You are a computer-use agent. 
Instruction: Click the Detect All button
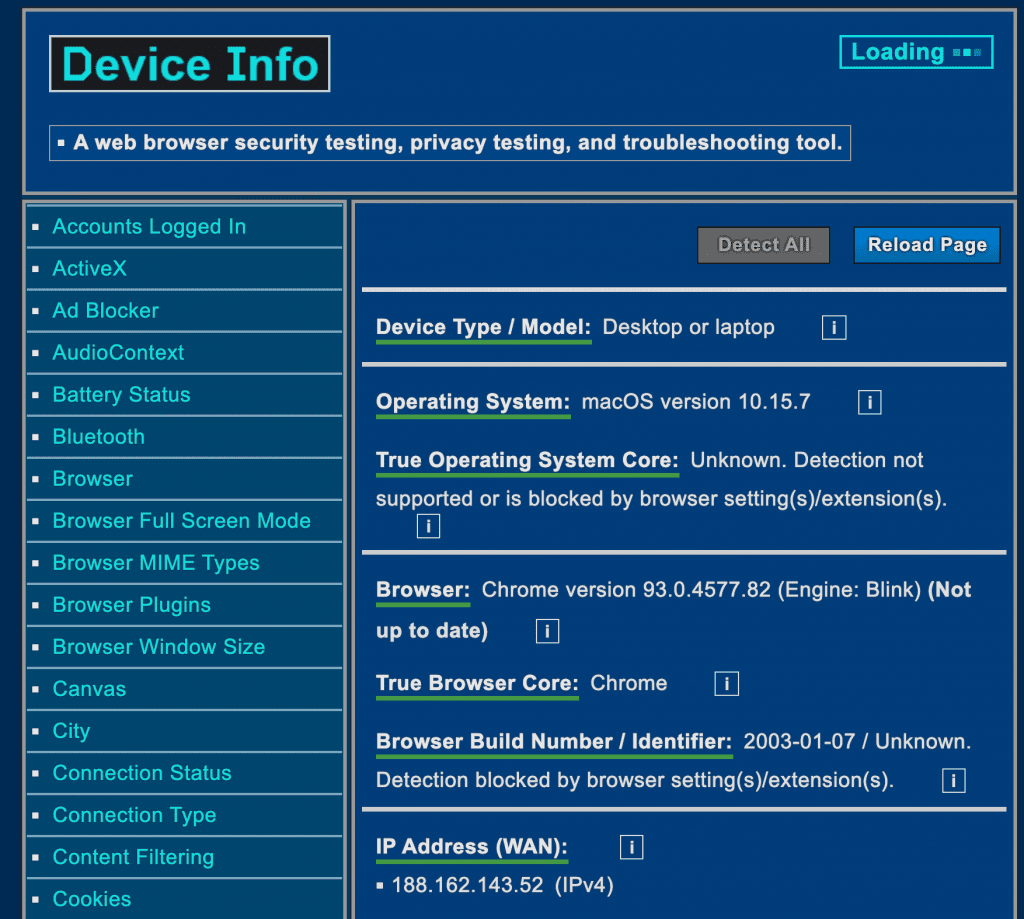763,245
